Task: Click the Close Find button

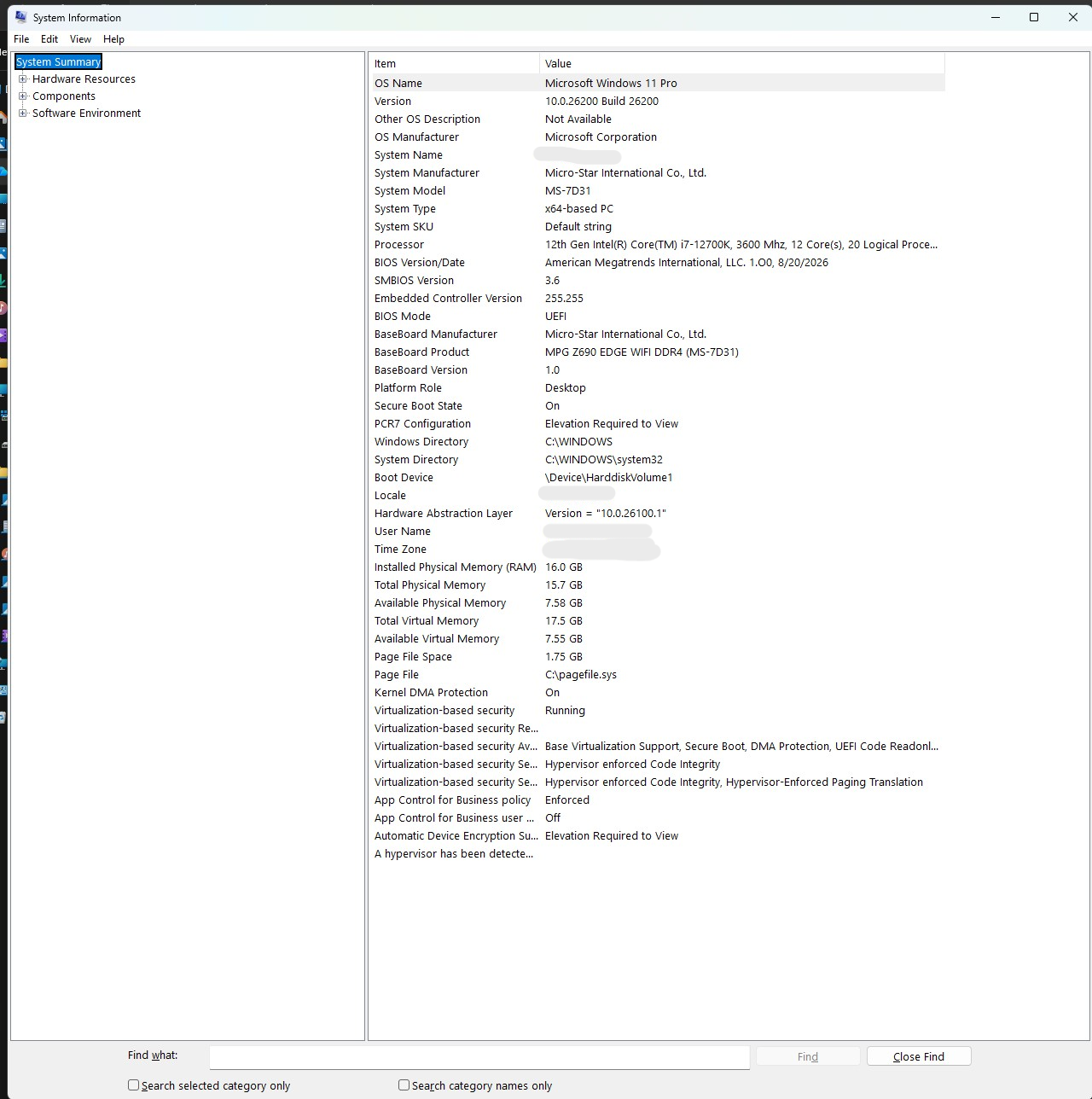Action: tap(919, 1057)
